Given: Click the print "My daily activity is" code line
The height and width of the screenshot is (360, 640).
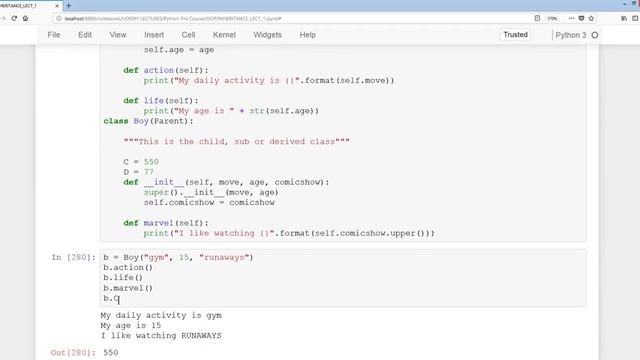Looking at the screenshot, I should click(269, 80).
